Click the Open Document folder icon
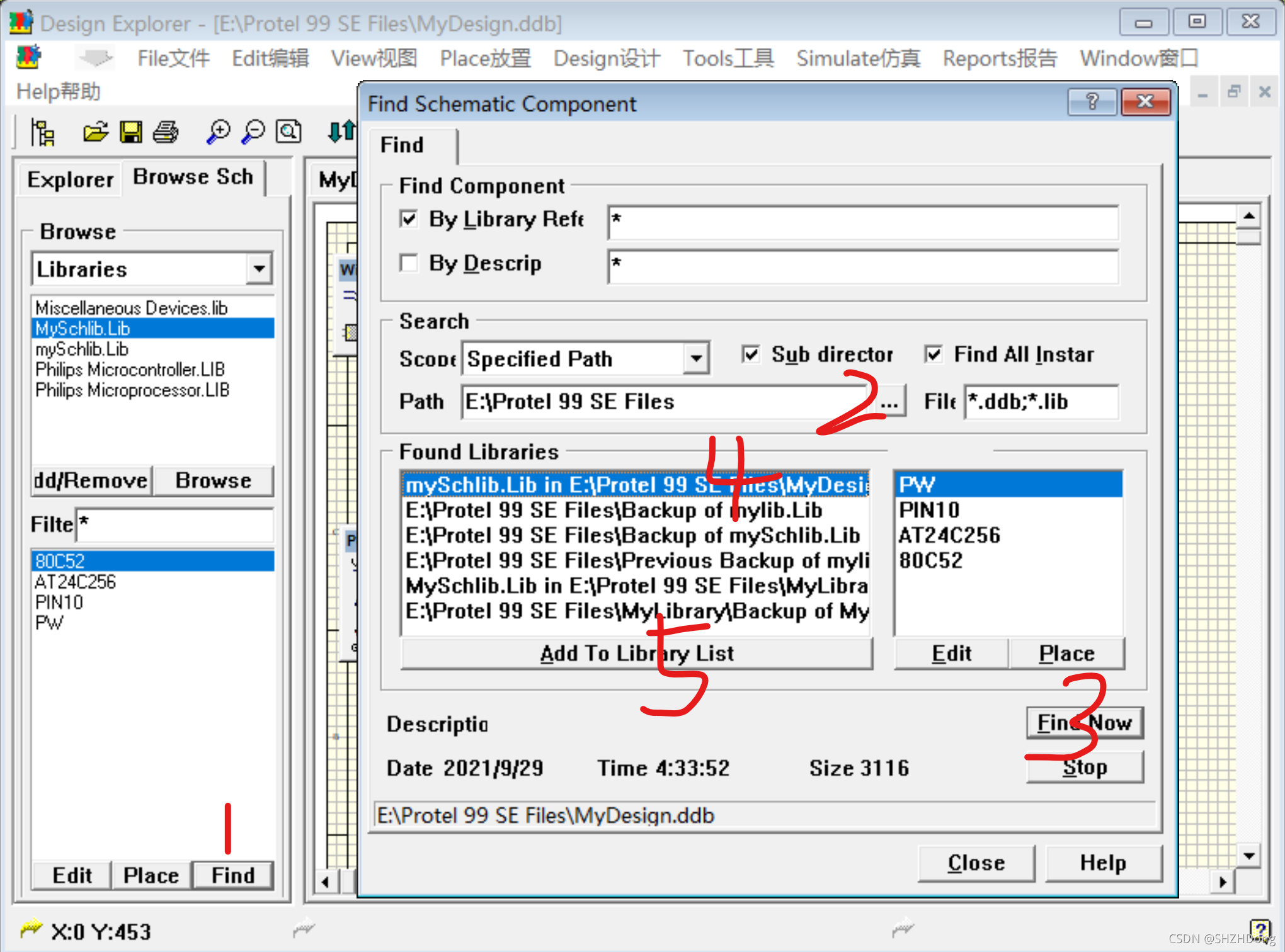Image resolution: width=1285 pixels, height=952 pixels. tap(95, 132)
